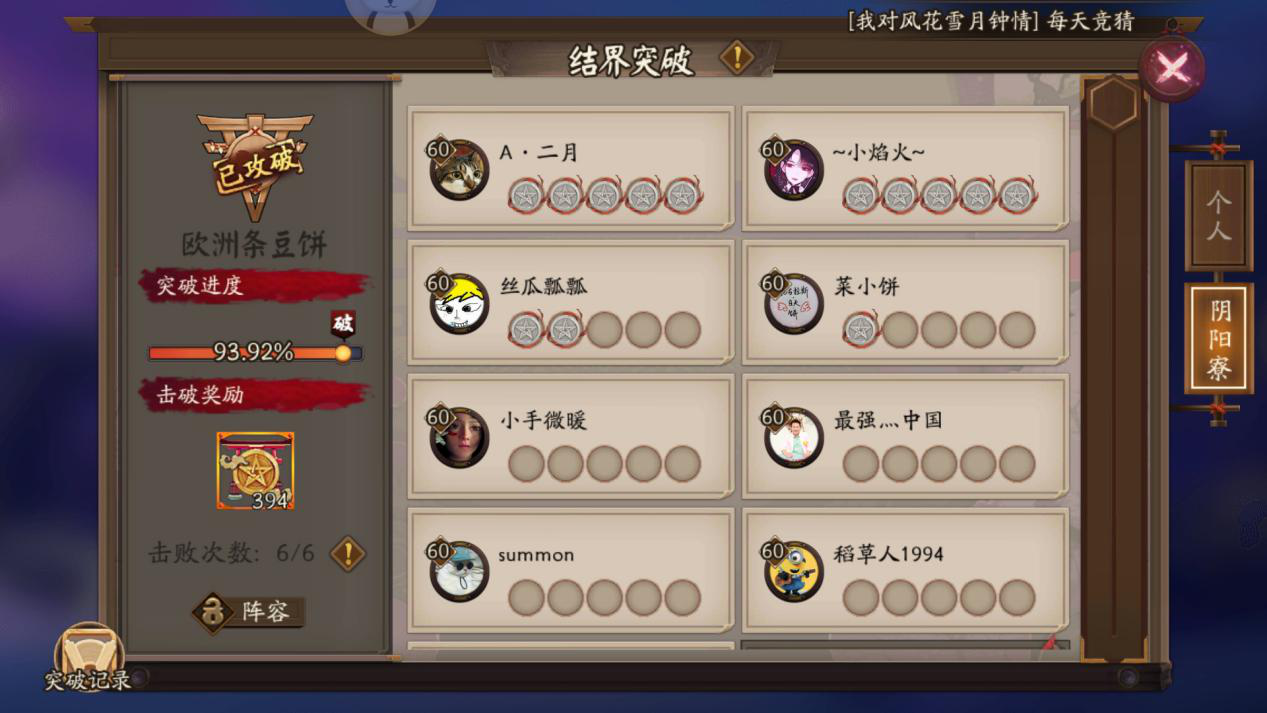Close the 结界突破 panel with X
This screenshot has width=1267, height=713.
1172,68
